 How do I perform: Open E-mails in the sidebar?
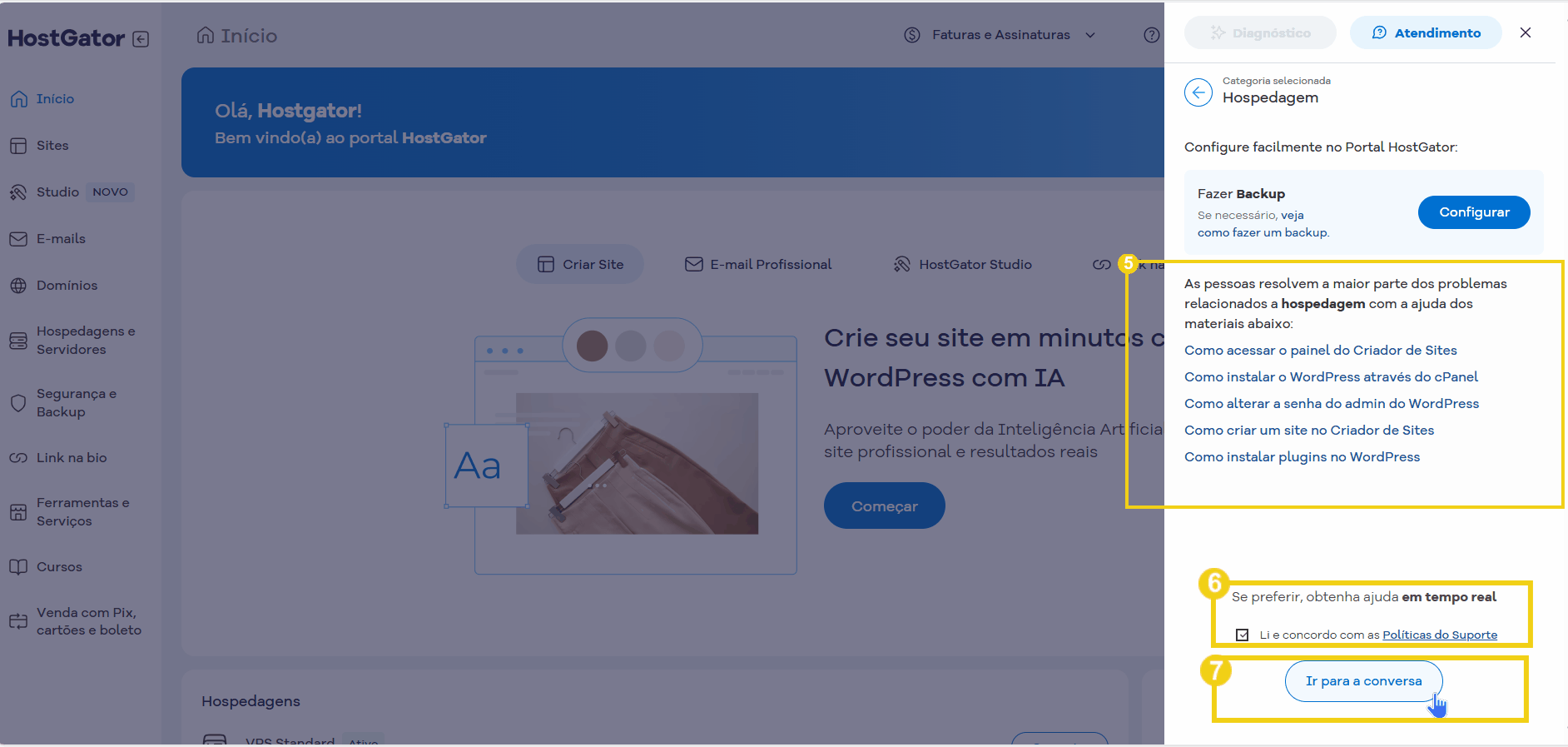click(47, 239)
